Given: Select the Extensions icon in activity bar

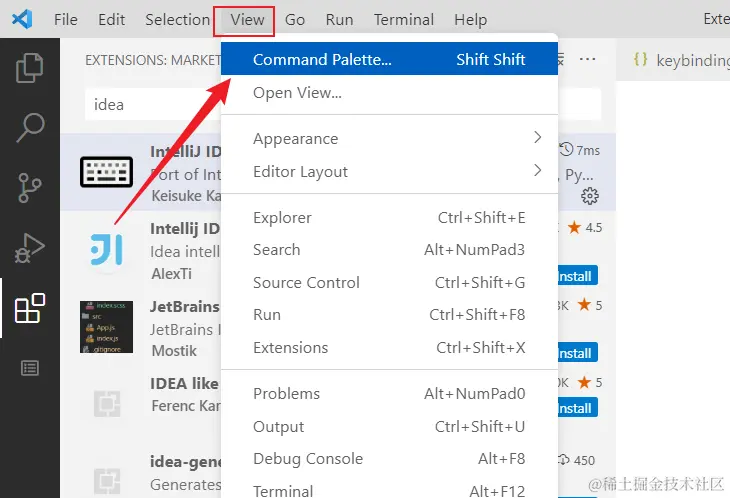Looking at the screenshot, I should (30, 308).
